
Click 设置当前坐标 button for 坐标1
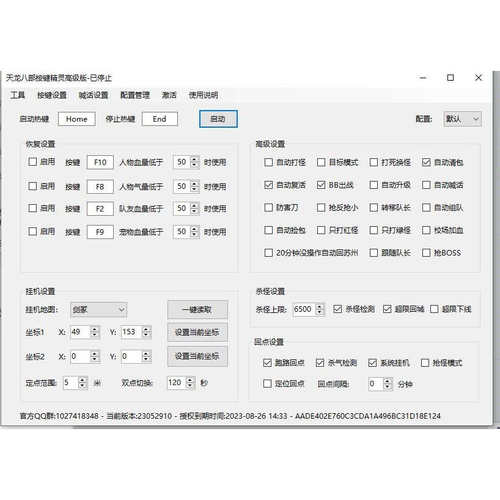[197, 332]
